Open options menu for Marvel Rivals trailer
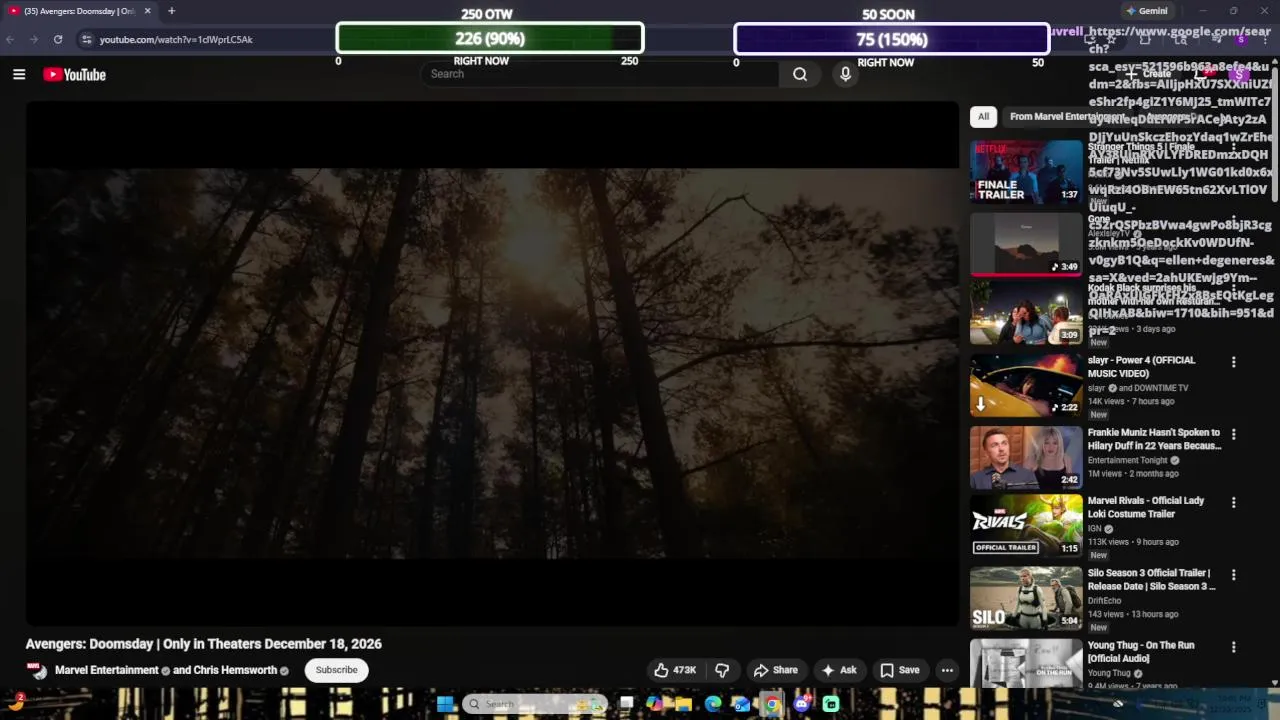This screenshot has width=1280, height=720. [x=1233, y=502]
